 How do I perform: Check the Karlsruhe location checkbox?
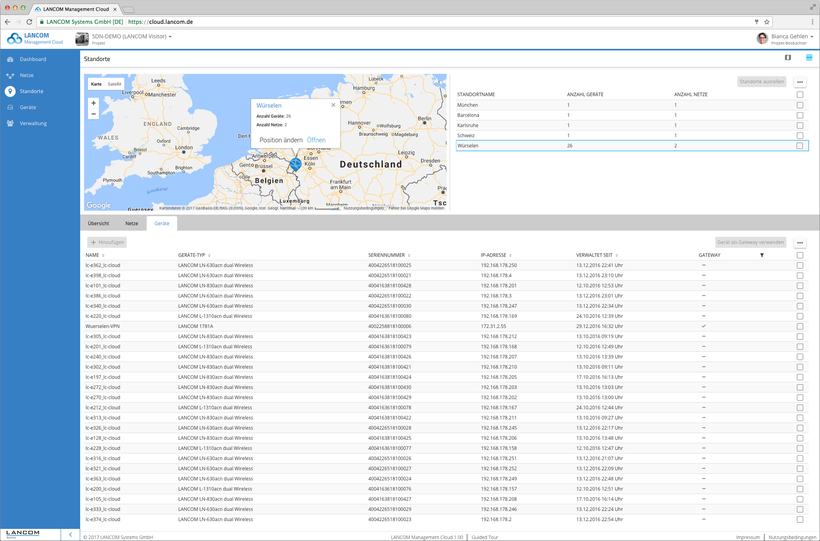(x=800, y=126)
